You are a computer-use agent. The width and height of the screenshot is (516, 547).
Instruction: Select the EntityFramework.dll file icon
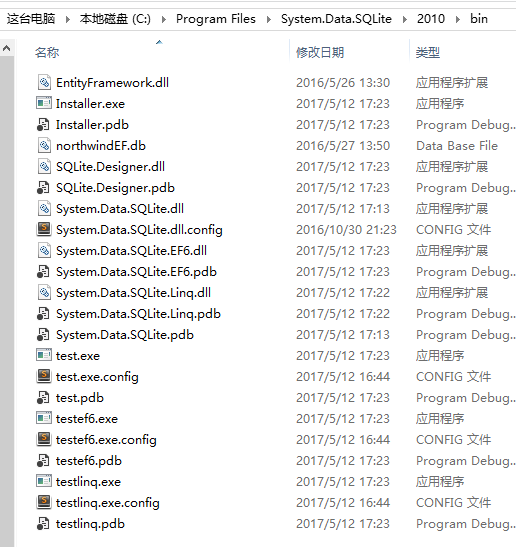click(44, 83)
